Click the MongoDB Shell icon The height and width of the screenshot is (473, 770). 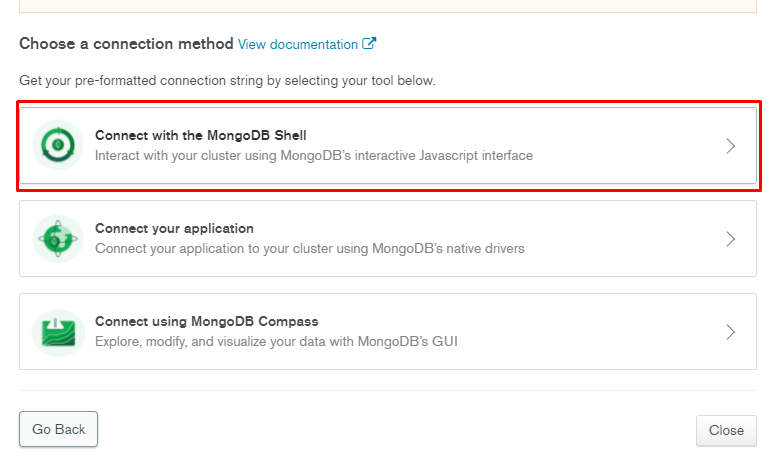coord(58,145)
